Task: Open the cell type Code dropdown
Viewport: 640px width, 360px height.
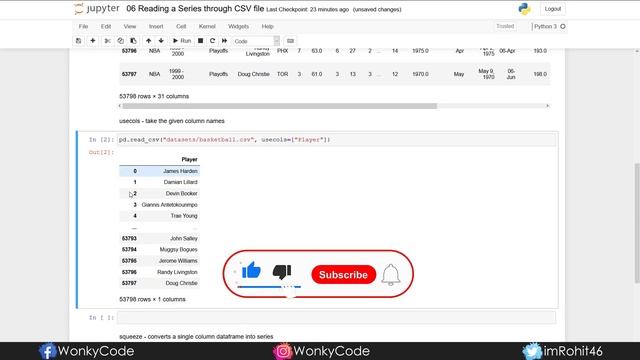Action: [x=256, y=41]
